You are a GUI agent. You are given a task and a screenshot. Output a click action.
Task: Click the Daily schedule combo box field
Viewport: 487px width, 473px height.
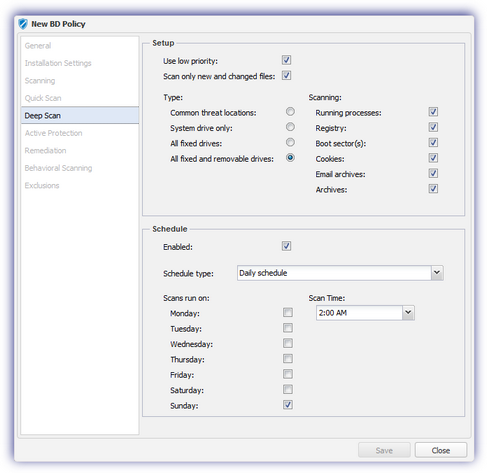[x=334, y=273]
